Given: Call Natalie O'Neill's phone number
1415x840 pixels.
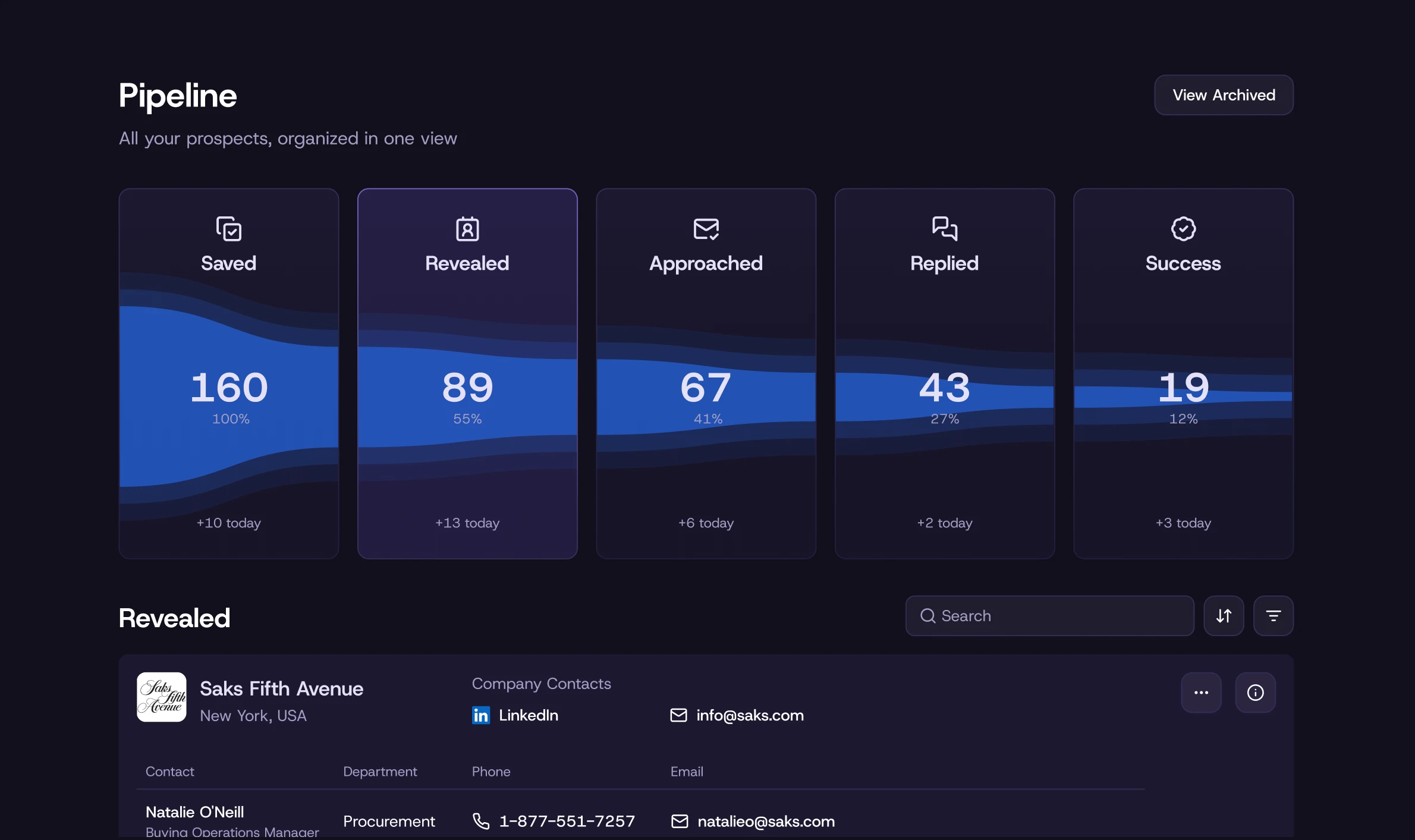Looking at the screenshot, I should coord(566,821).
